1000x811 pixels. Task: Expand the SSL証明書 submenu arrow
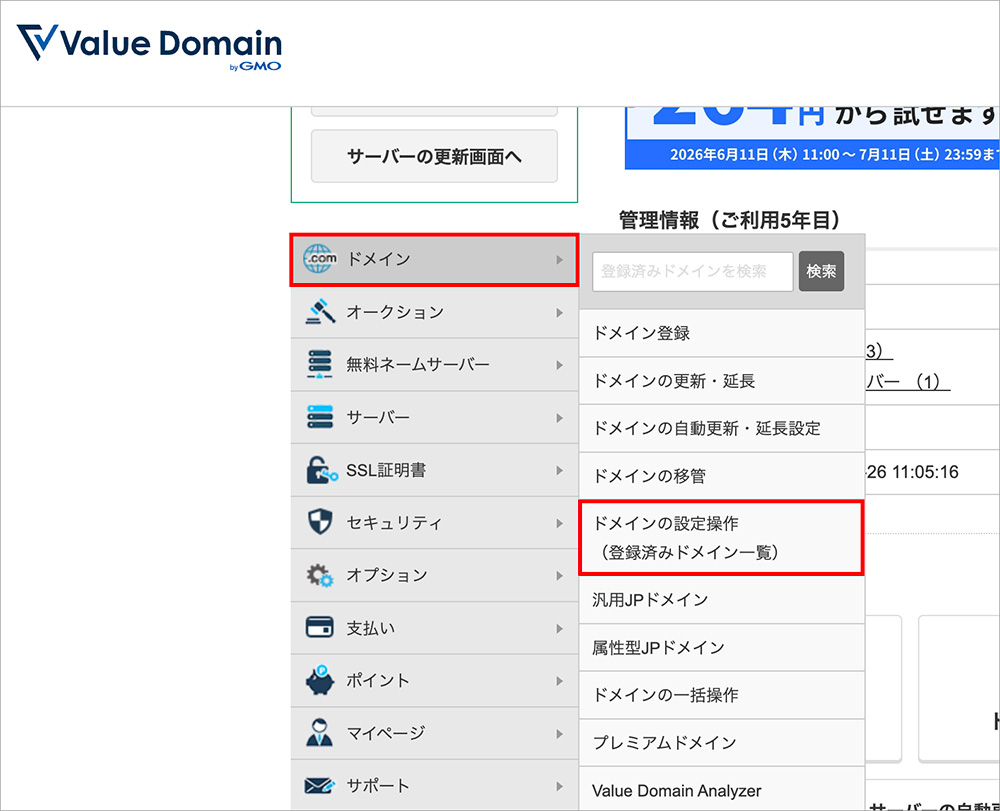(559, 471)
